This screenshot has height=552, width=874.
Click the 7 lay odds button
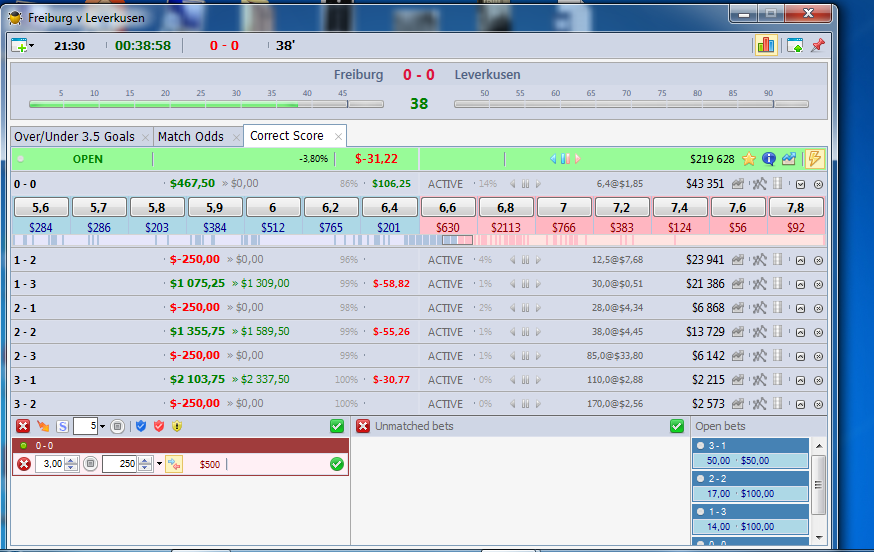(564, 207)
